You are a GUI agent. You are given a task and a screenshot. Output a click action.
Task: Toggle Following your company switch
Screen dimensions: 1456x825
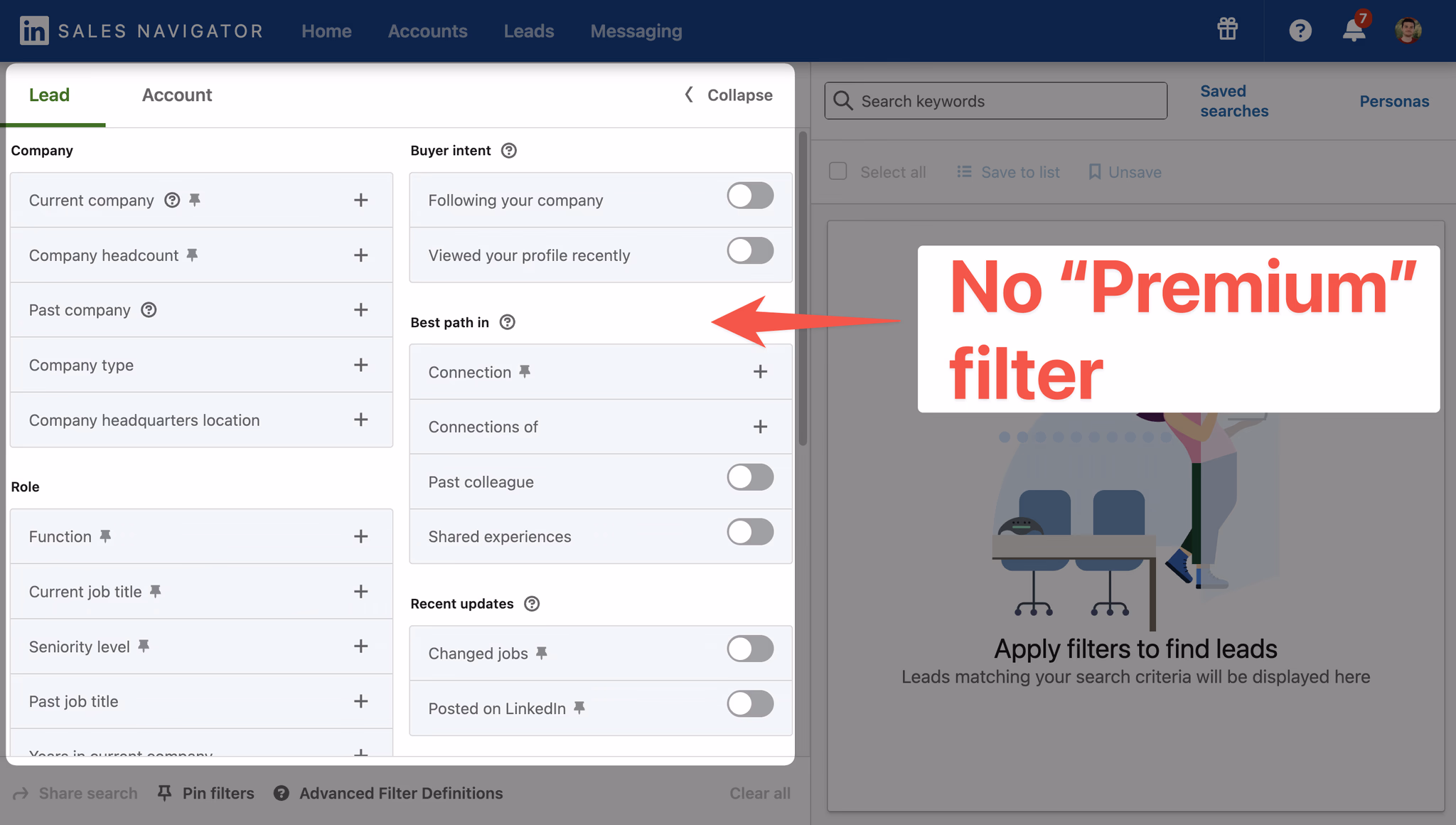click(750, 196)
